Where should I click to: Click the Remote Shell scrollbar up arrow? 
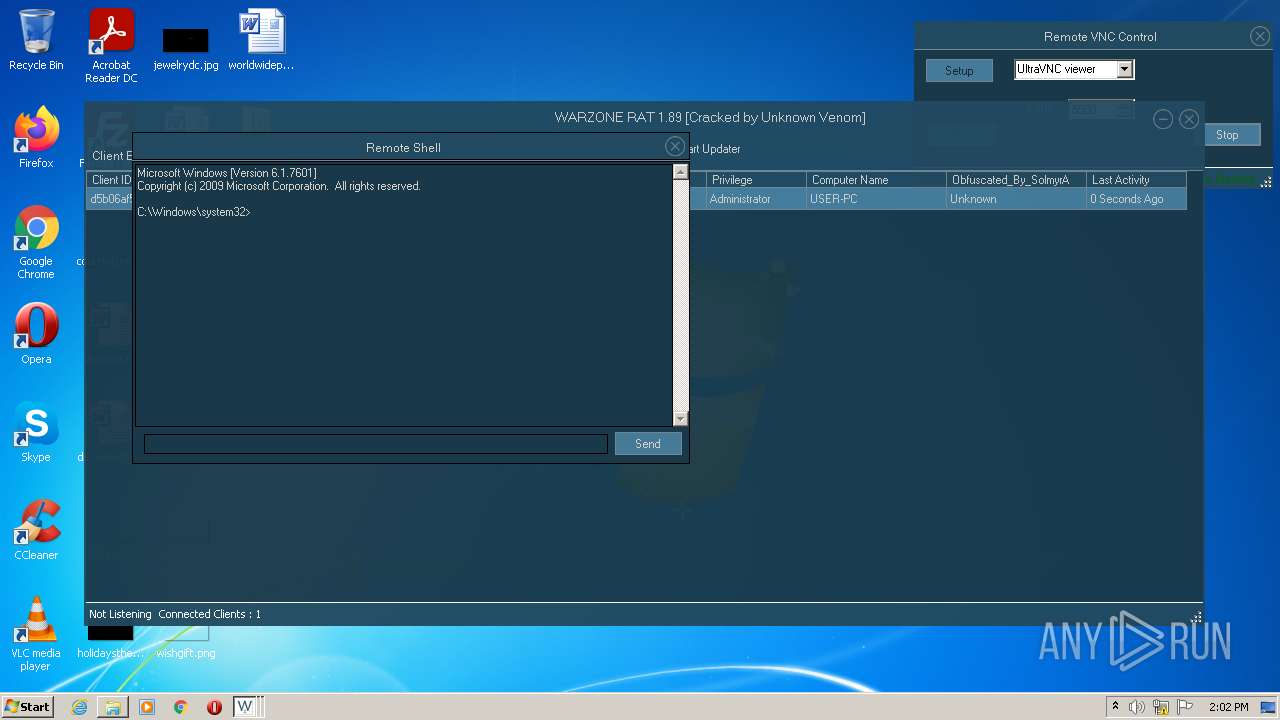[x=680, y=172]
